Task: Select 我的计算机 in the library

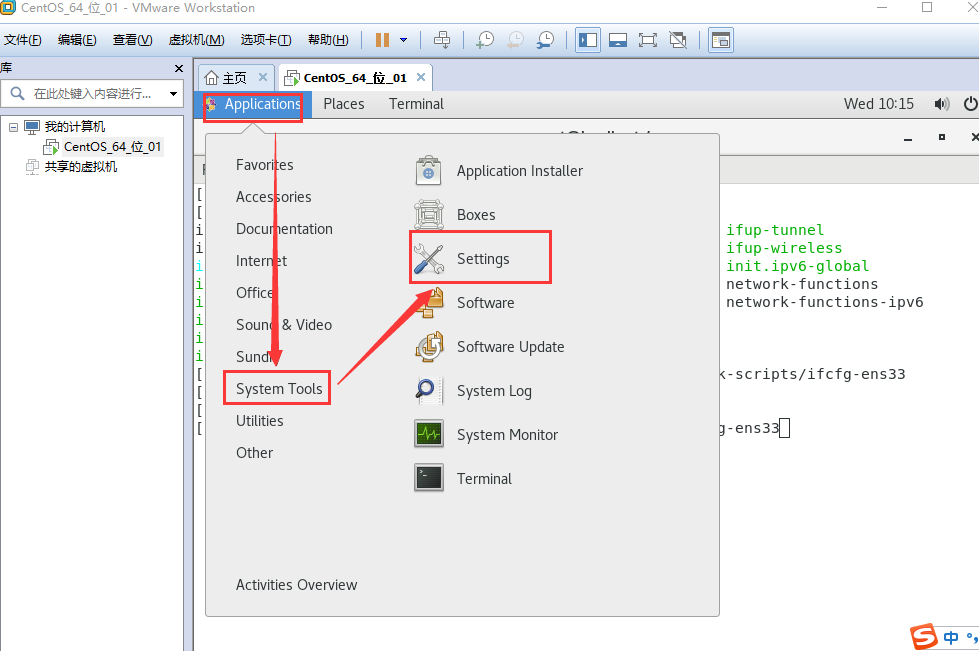Action: coord(74,127)
